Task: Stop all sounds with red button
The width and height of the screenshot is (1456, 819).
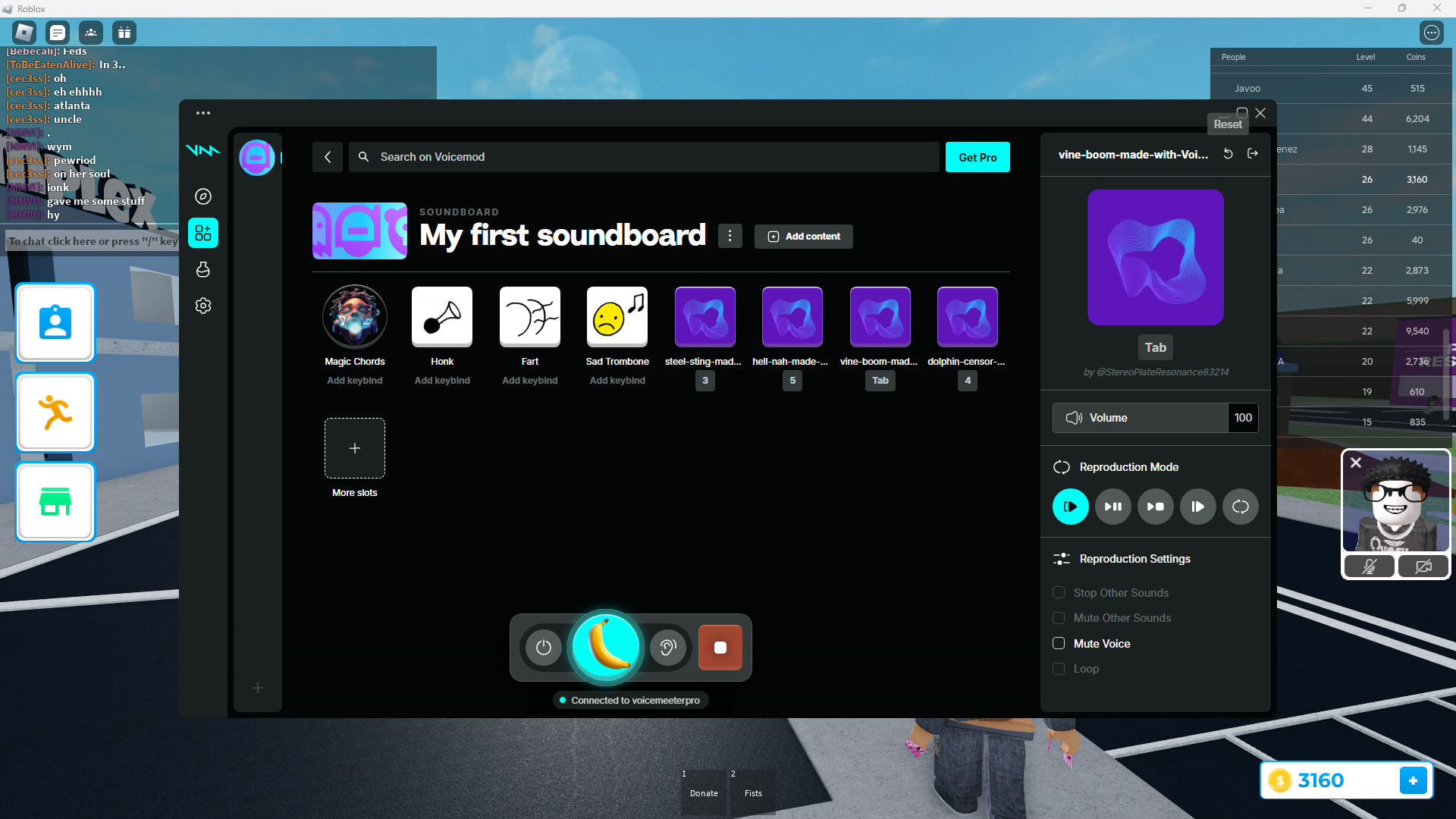Action: point(720,648)
